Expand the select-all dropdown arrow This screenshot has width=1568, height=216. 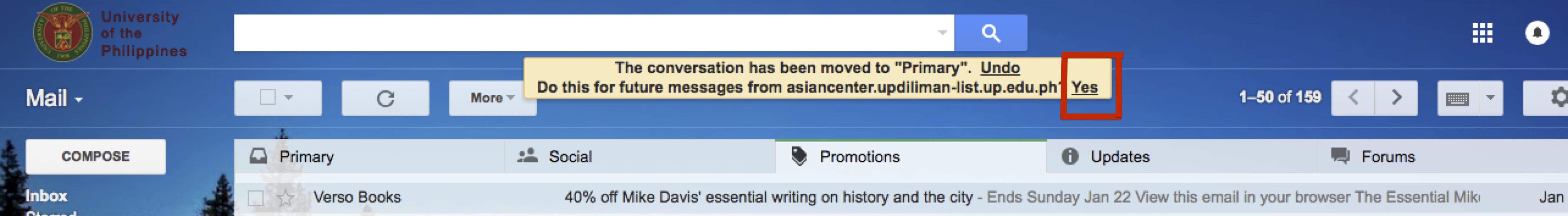tap(289, 97)
